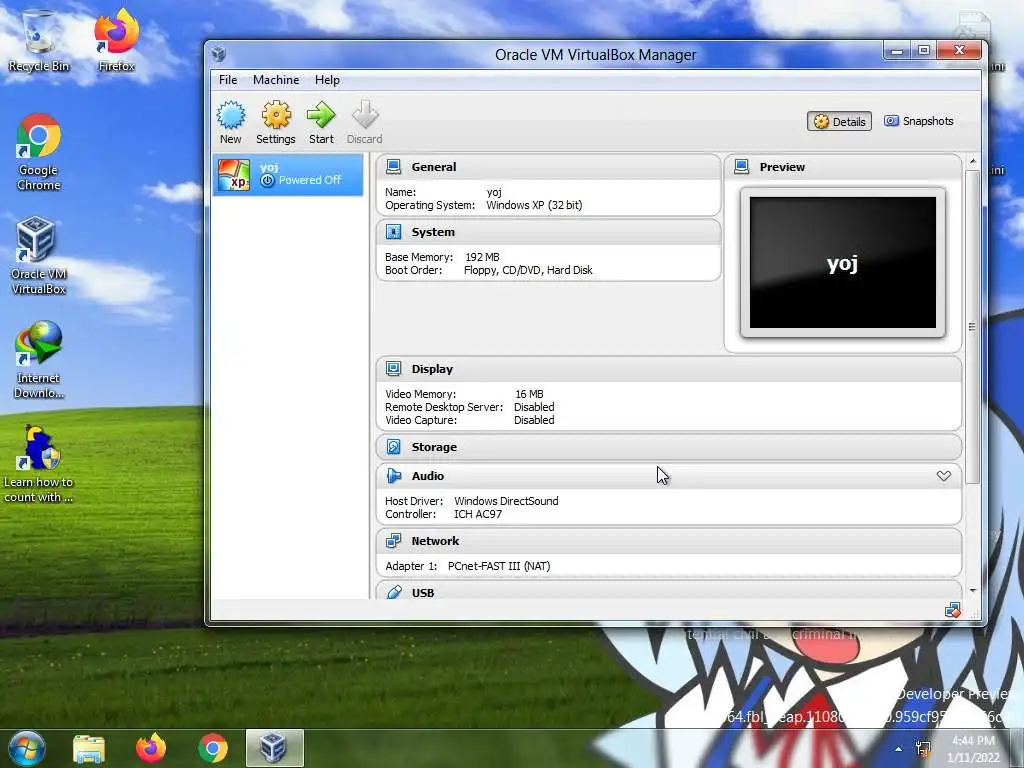Select the Google Chrome desktop shortcut

[39, 152]
